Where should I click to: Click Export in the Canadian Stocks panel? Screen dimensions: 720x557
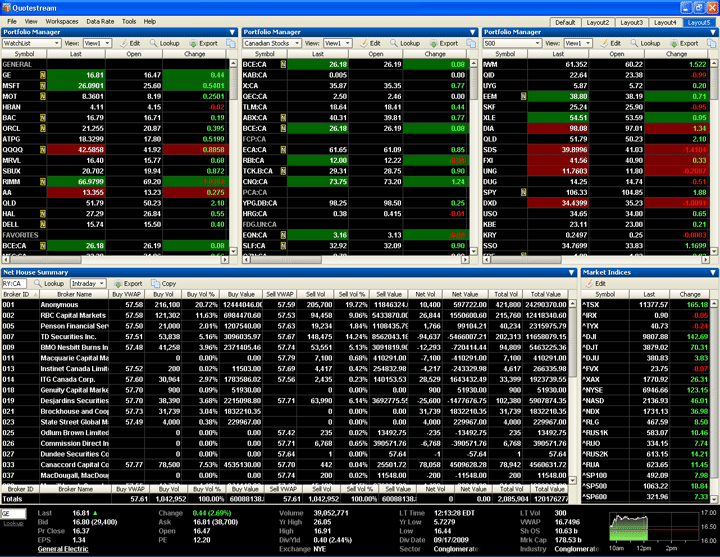[444, 43]
